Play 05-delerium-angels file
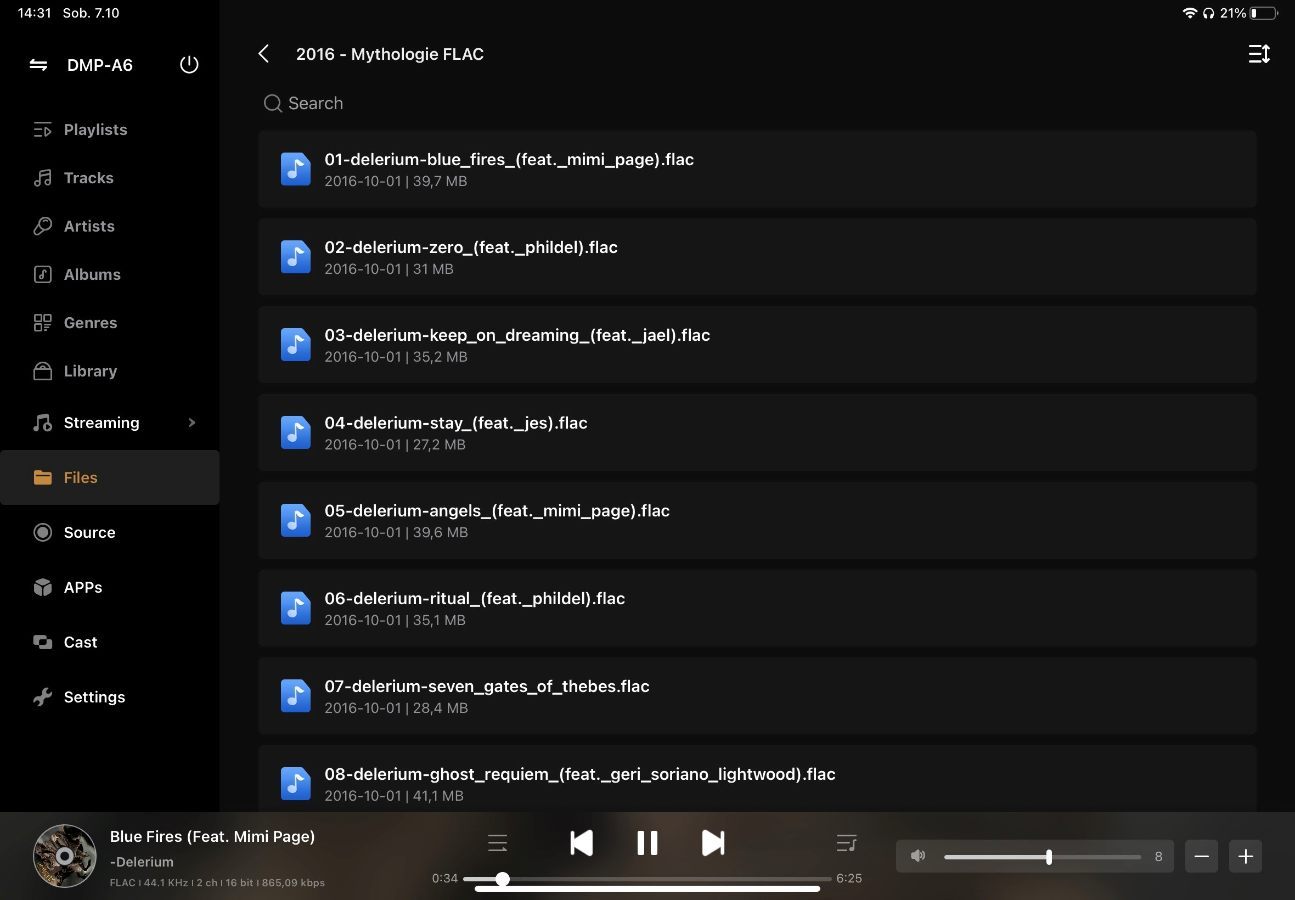Image resolution: width=1295 pixels, height=900 pixels. tap(757, 520)
